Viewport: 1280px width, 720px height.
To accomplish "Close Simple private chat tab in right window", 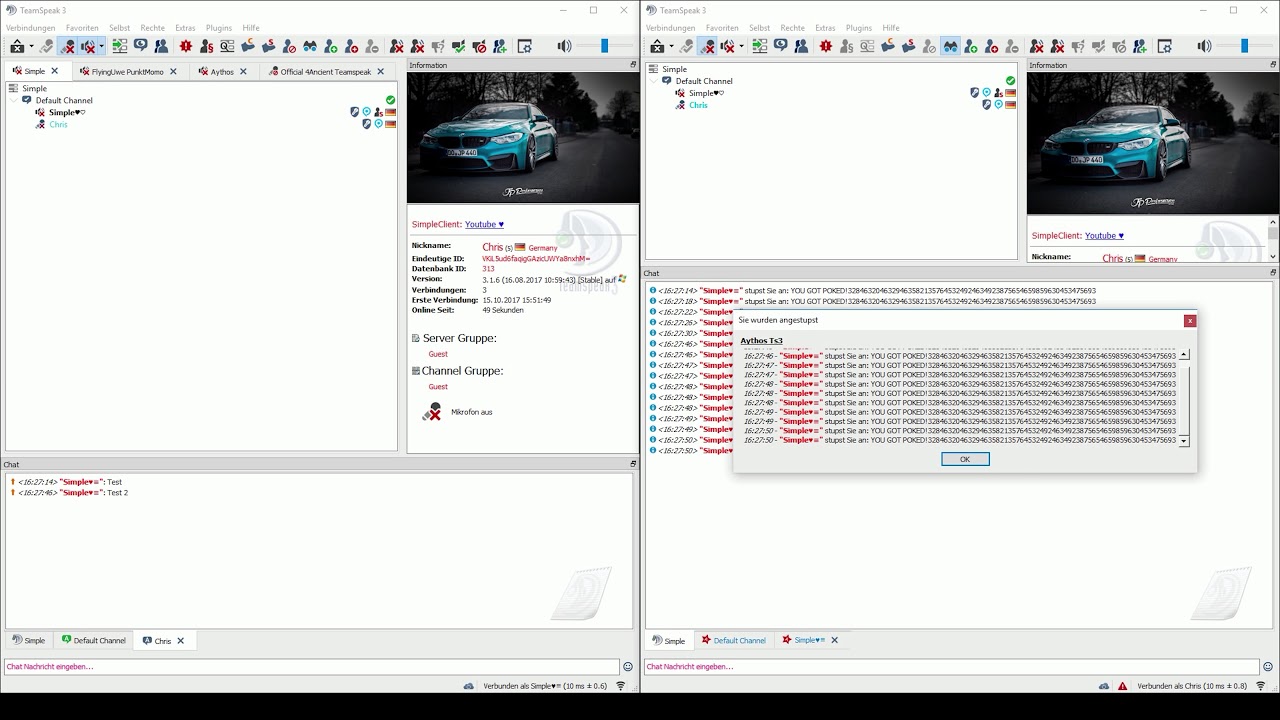I will [x=834, y=640].
